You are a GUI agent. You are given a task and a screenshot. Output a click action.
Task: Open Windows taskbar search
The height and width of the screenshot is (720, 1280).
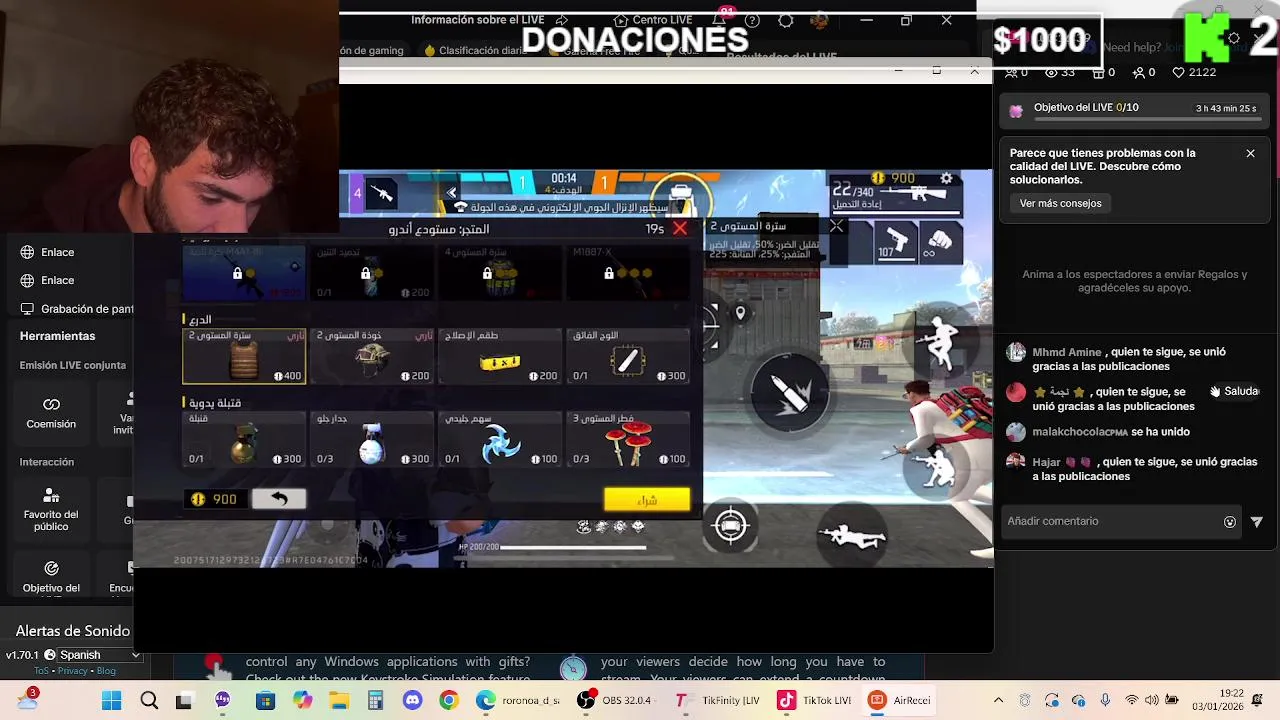[149, 701]
